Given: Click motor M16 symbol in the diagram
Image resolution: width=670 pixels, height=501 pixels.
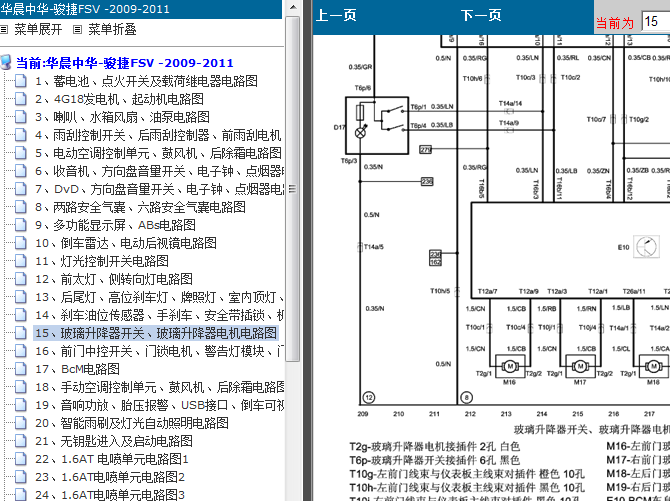Looking at the screenshot, I should [x=510, y=366].
